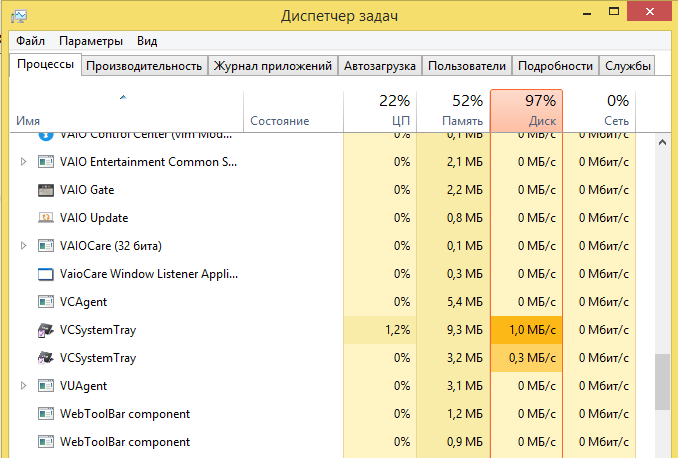Click the vertical scrollbar thumb
The image size is (678, 458).
pyautogui.click(x=662, y=382)
